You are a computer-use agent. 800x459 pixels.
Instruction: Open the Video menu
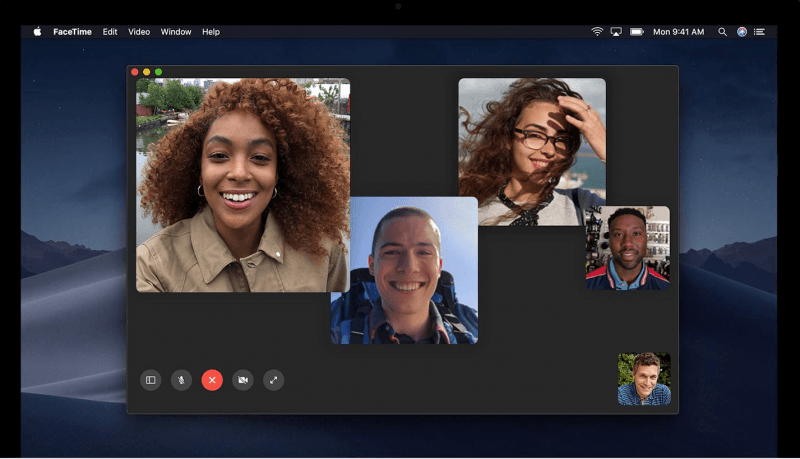click(139, 32)
